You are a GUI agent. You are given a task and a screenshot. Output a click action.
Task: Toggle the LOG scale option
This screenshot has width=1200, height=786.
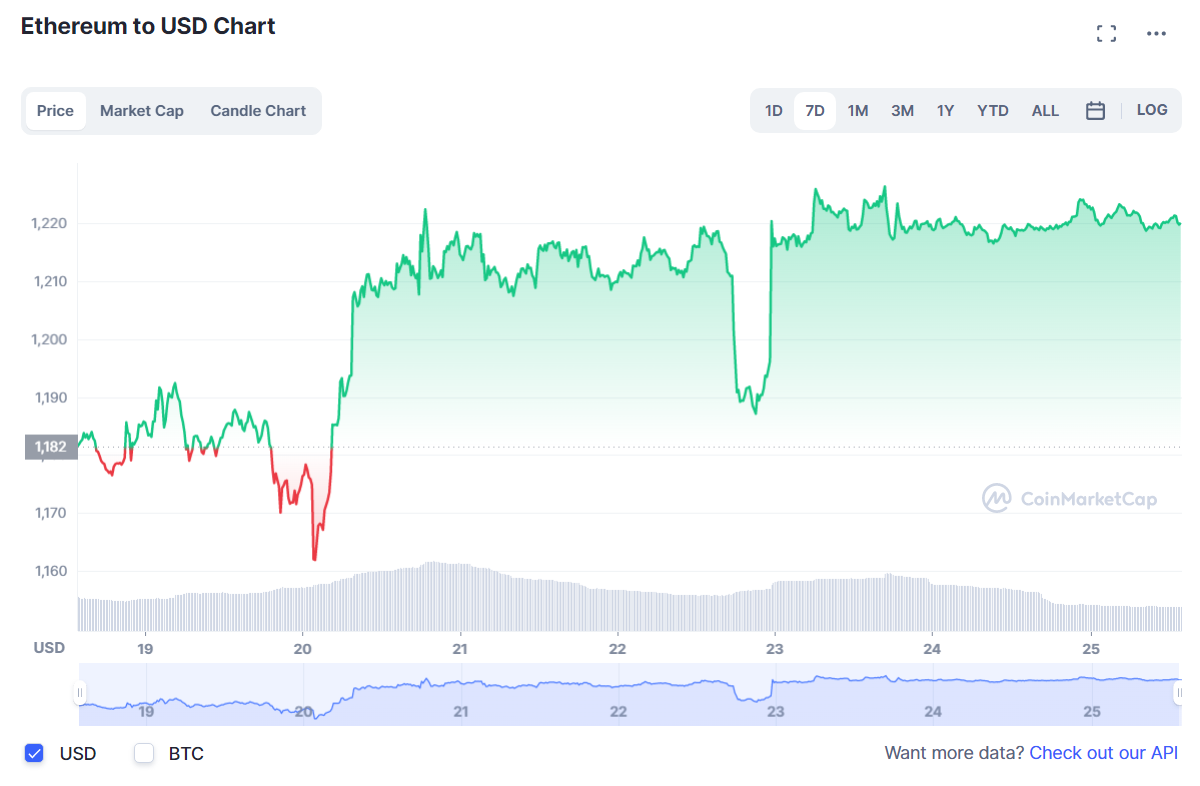tap(1152, 110)
